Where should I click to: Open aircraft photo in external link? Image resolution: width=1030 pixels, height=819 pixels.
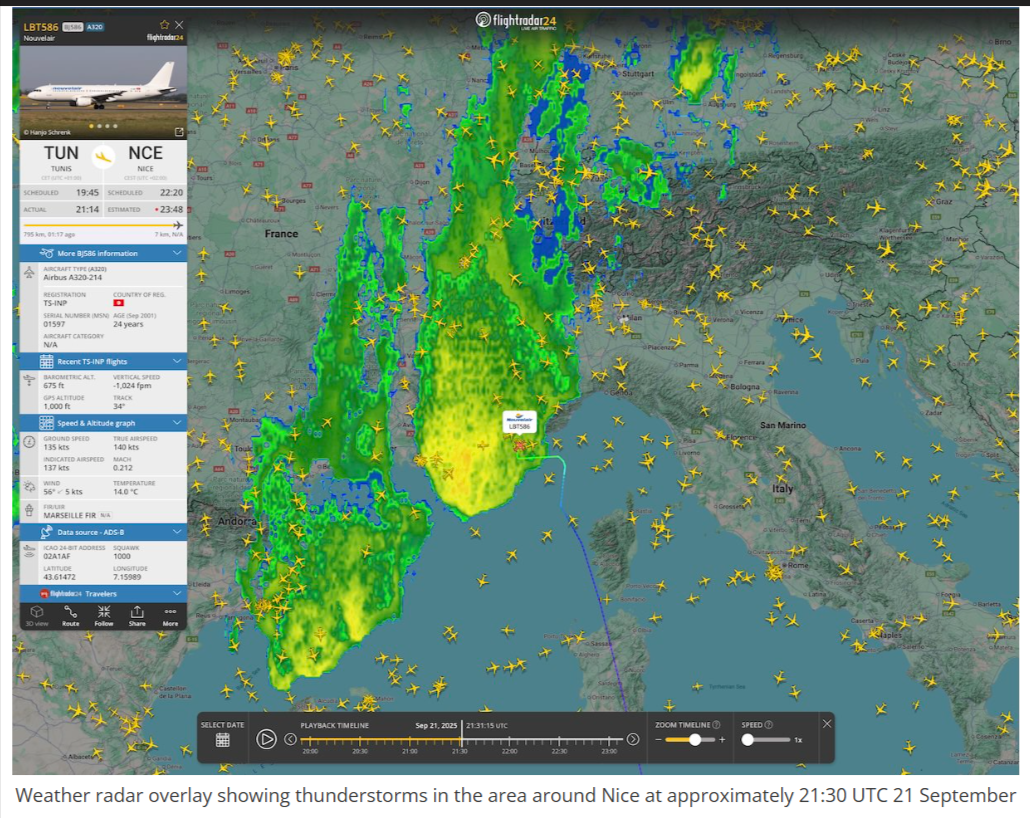[x=179, y=132]
